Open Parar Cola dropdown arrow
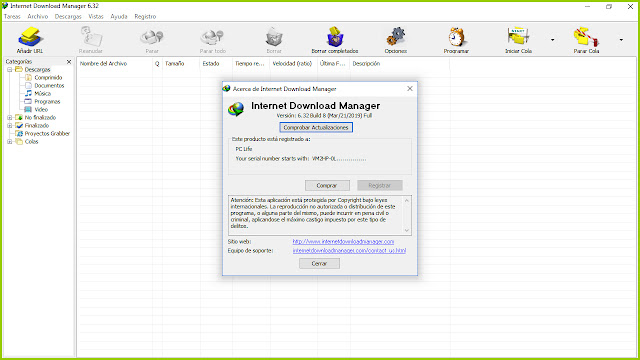Viewport: 640px width, 360px height. [621, 40]
